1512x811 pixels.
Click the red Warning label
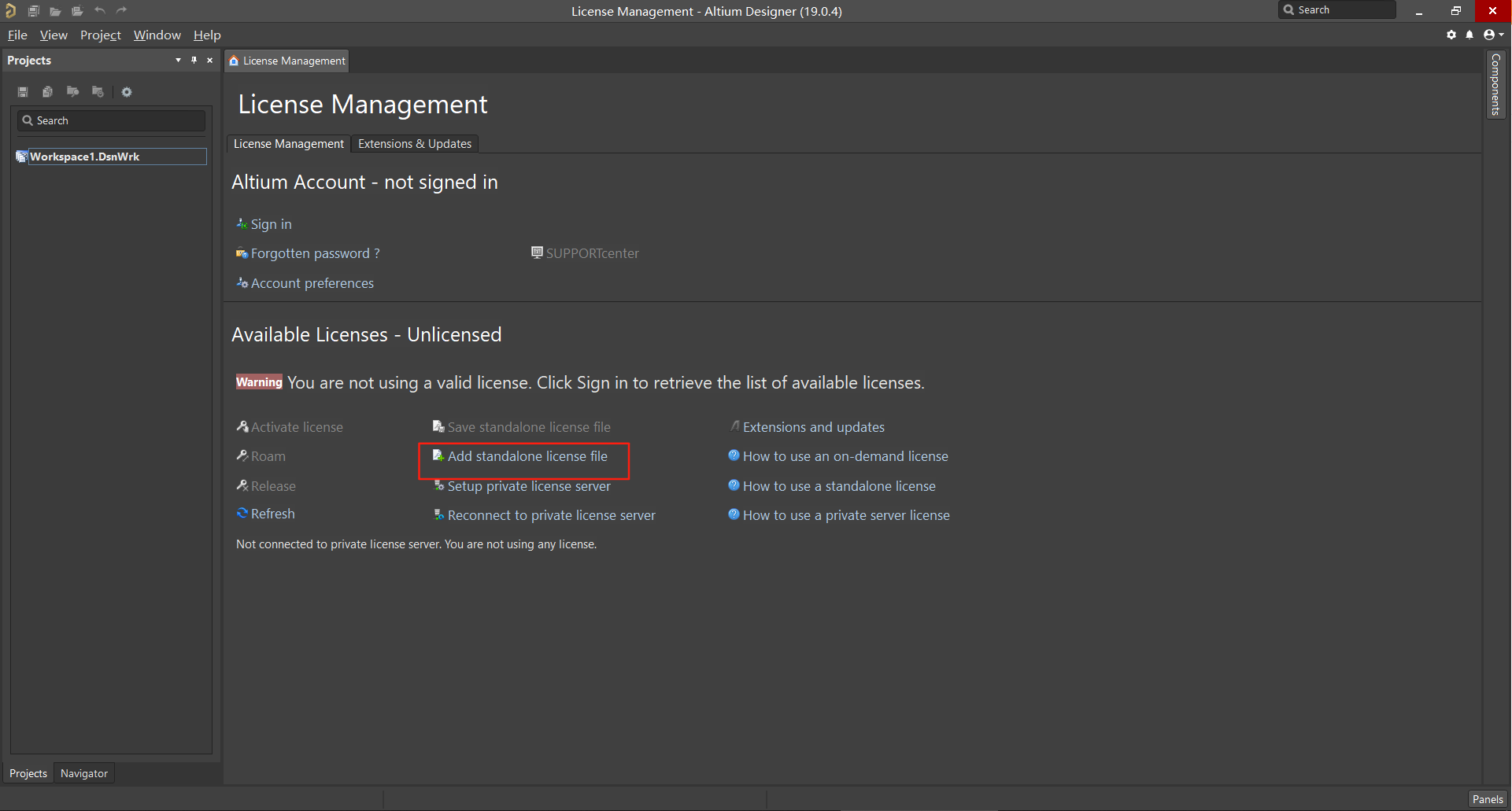pos(259,382)
